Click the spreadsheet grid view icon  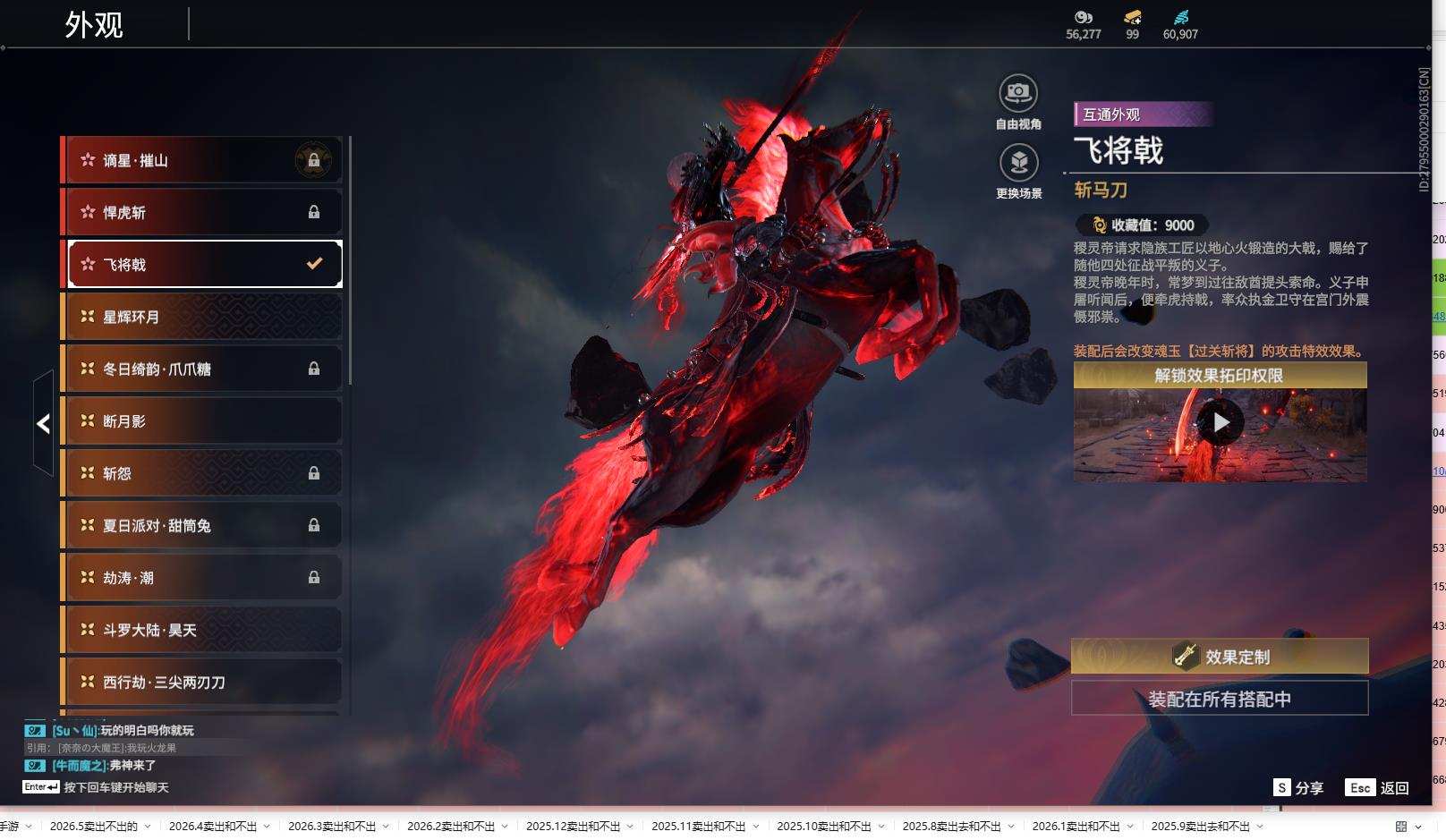[1401, 827]
